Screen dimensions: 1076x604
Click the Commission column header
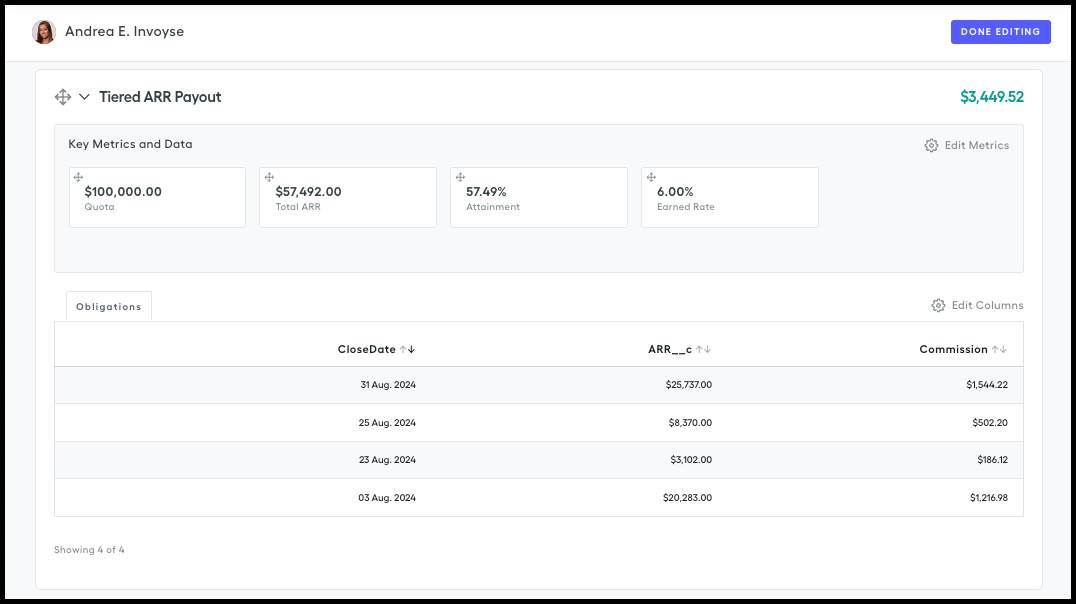coord(953,349)
